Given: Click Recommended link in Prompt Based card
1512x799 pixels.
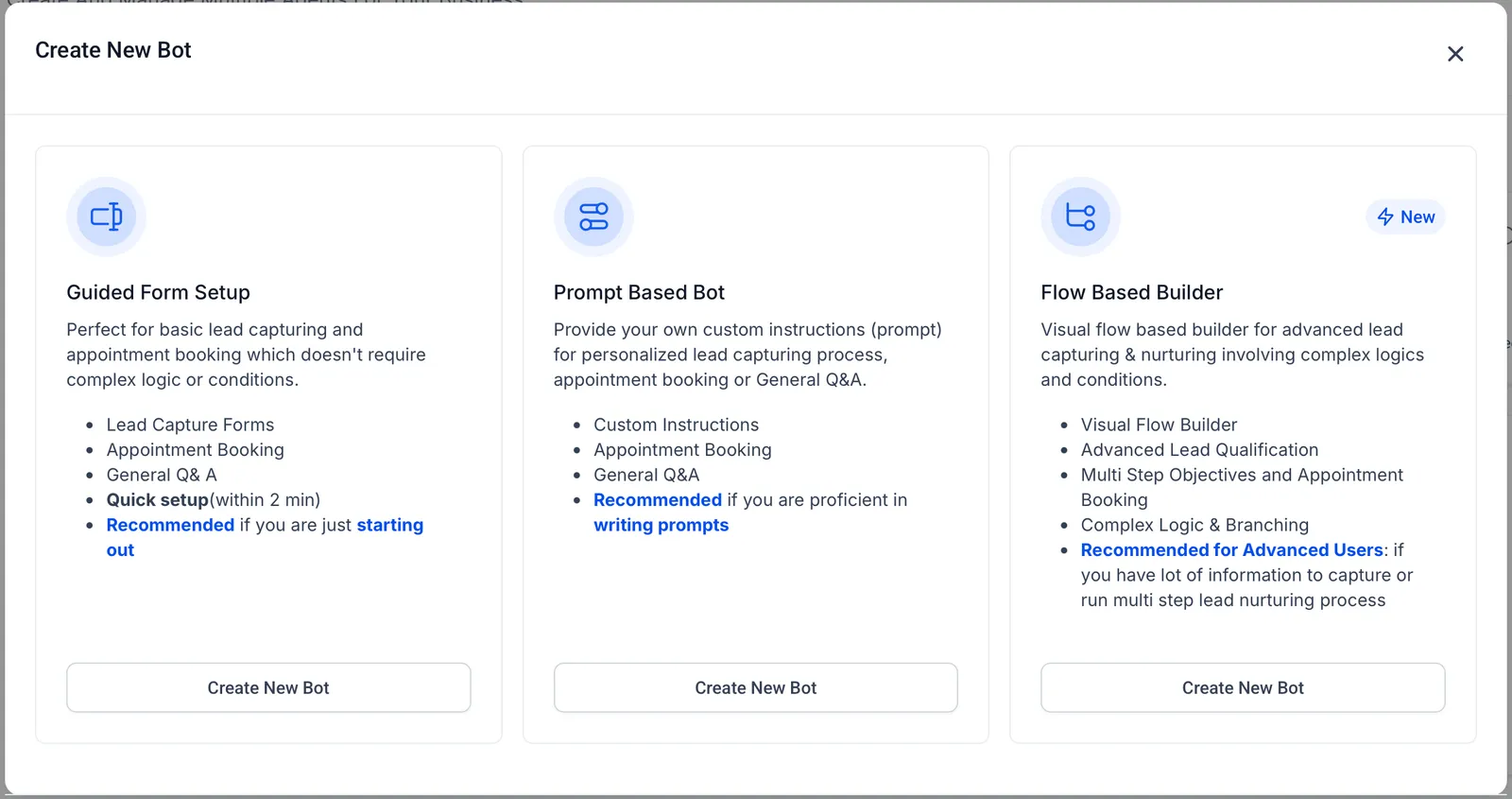Looking at the screenshot, I should (658, 499).
